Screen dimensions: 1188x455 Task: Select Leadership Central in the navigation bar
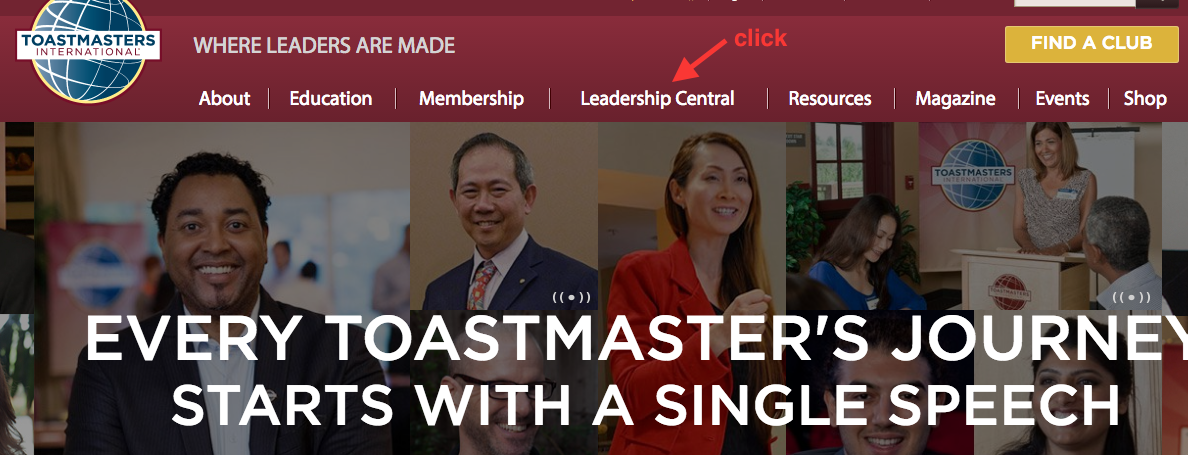(x=658, y=98)
